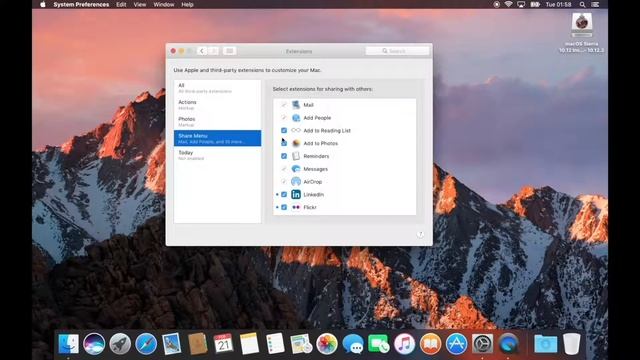Uncheck Add to Reading List extension
640x360 pixels.
click(x=284, y=130)
